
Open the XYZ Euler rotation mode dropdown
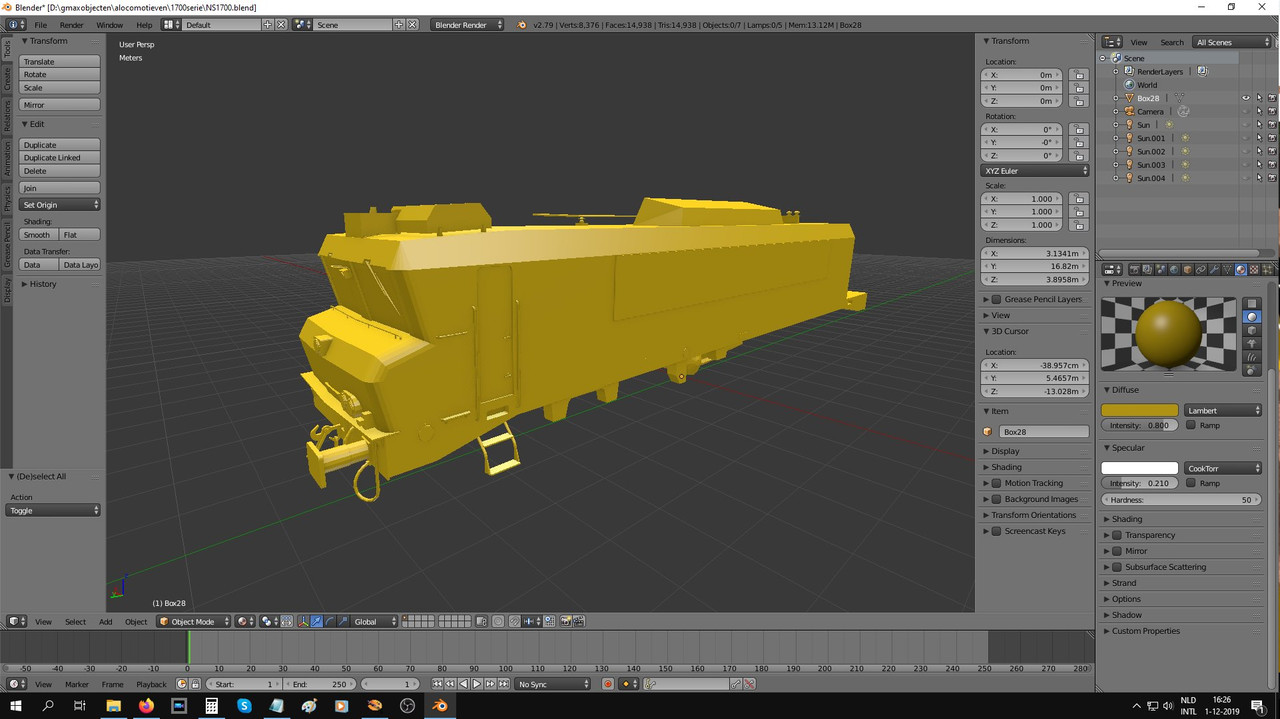[1035, 171]
